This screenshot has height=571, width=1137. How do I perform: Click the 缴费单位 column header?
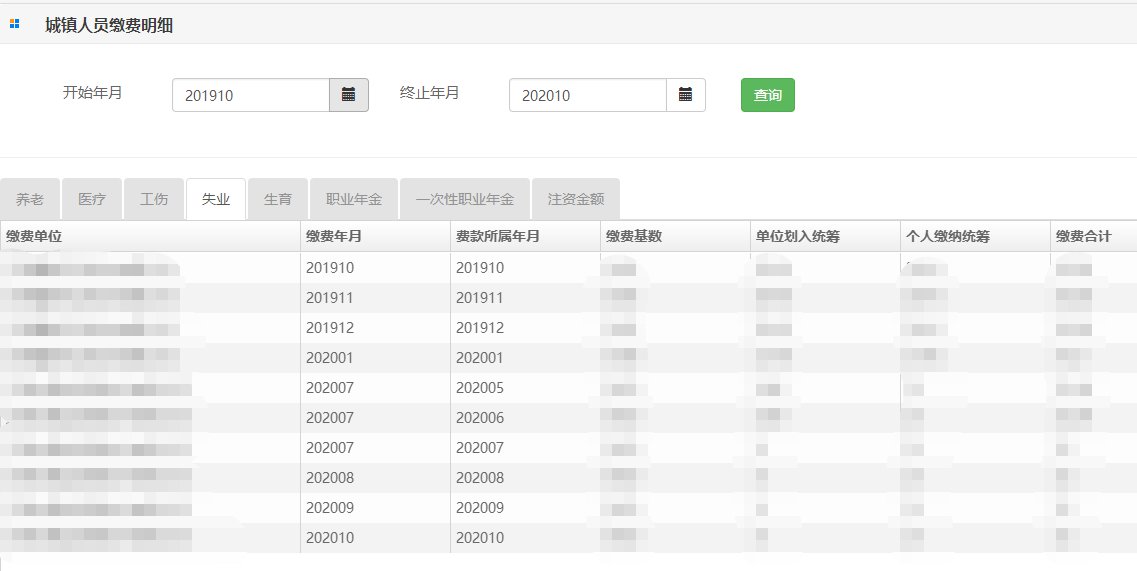coord(150,236)
